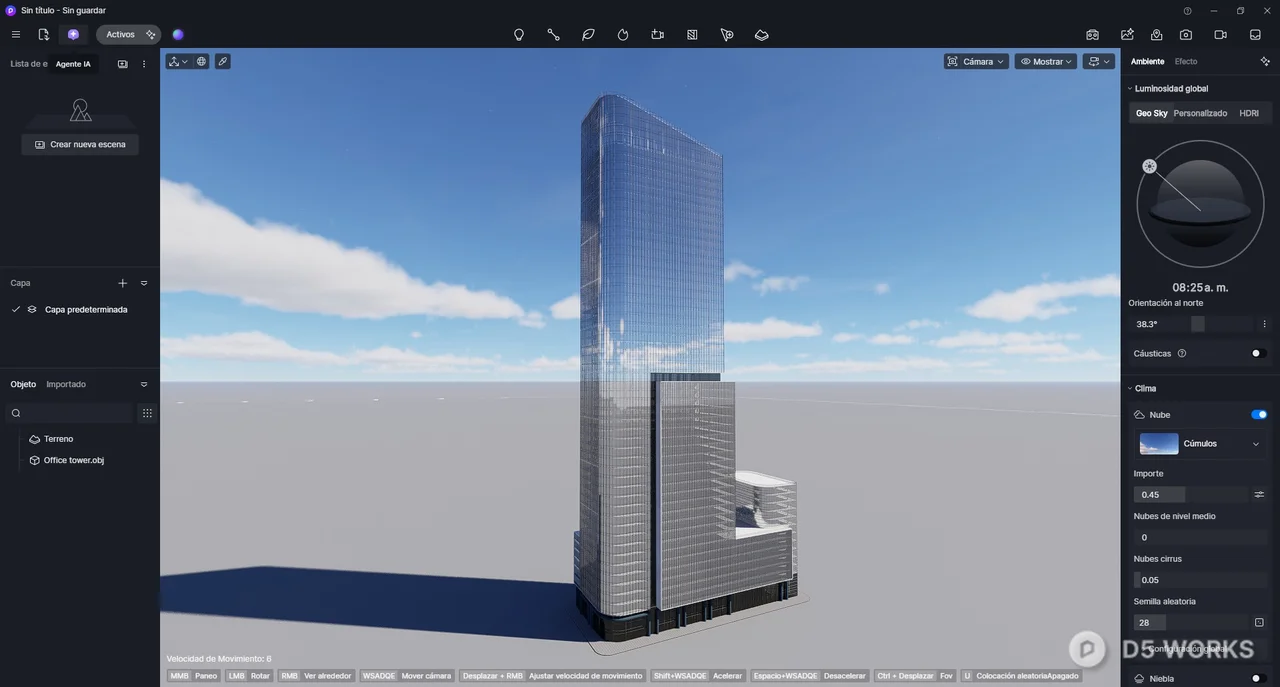
Task: Randomize the seed with dice icon
Action: coord(1259,622)
